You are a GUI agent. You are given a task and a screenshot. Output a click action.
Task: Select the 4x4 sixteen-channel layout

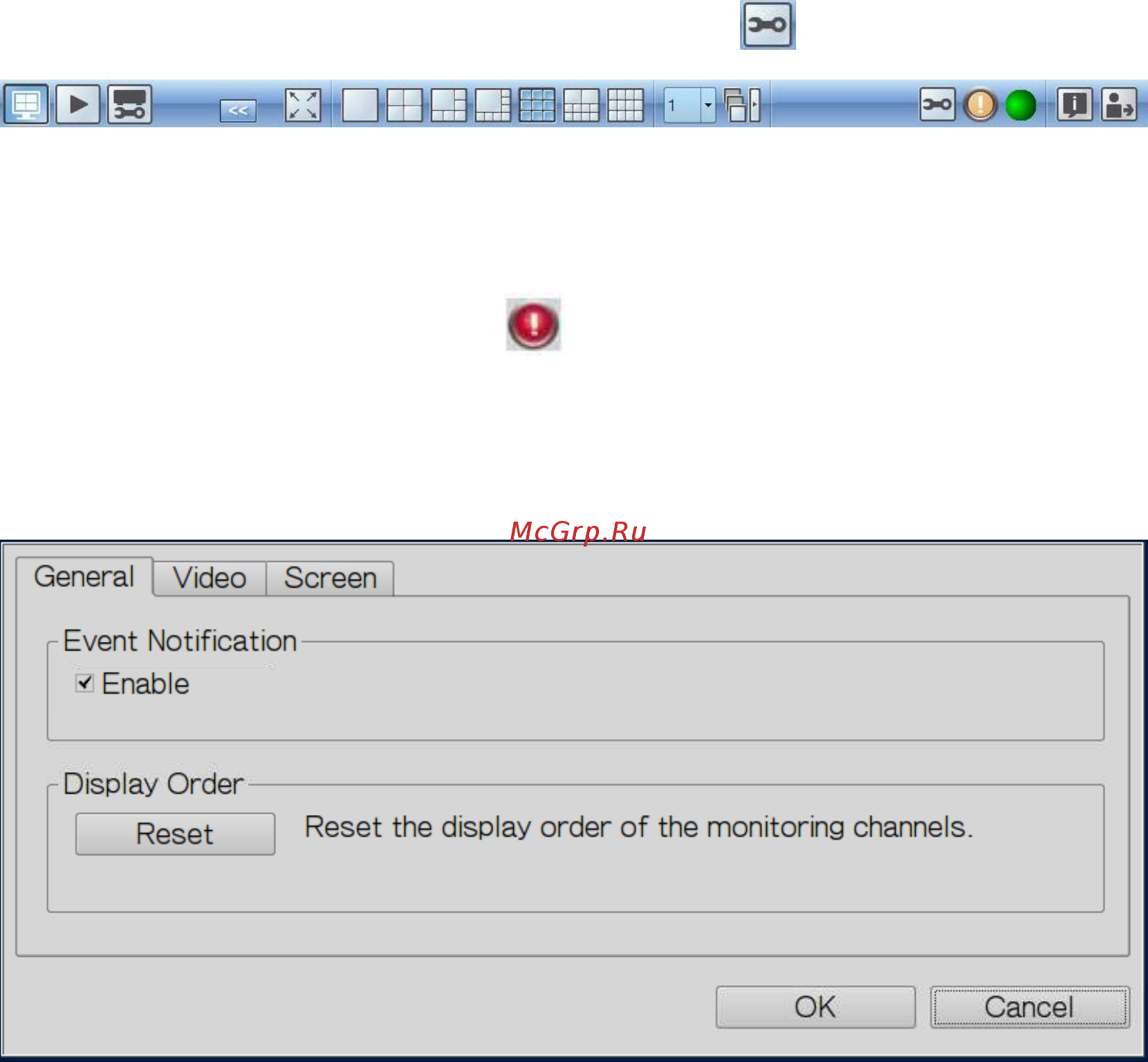(x=625, y=105)
